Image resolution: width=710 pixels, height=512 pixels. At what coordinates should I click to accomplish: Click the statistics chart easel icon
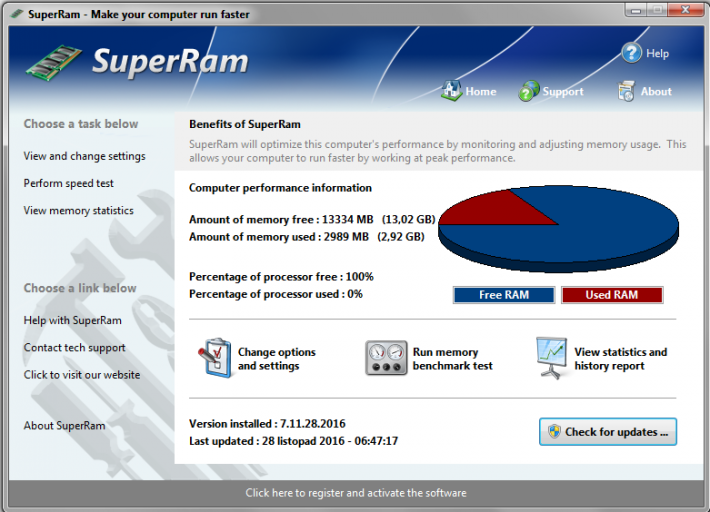tap(551, 358)
